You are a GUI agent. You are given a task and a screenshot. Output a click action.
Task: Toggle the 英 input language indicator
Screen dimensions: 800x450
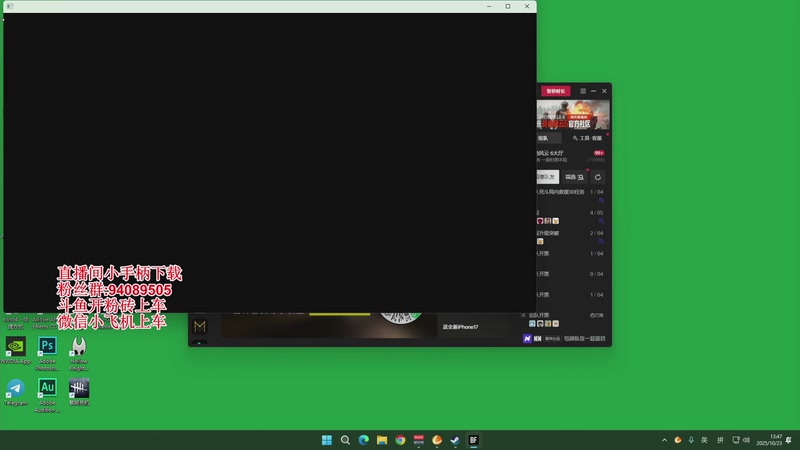pos(705,440)
